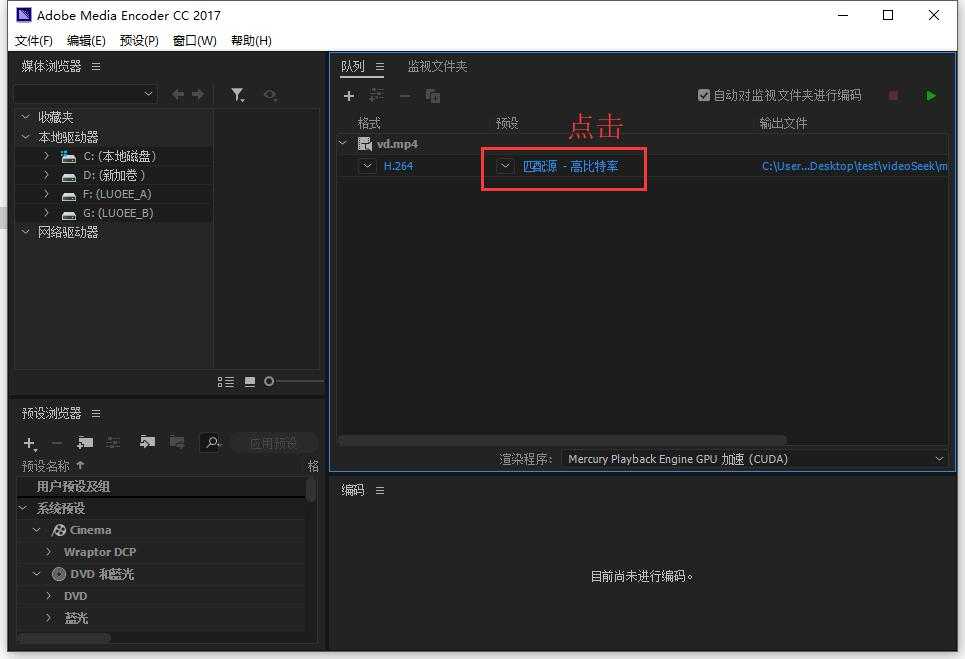Open the 帮助(H) menu

(251, 41)
